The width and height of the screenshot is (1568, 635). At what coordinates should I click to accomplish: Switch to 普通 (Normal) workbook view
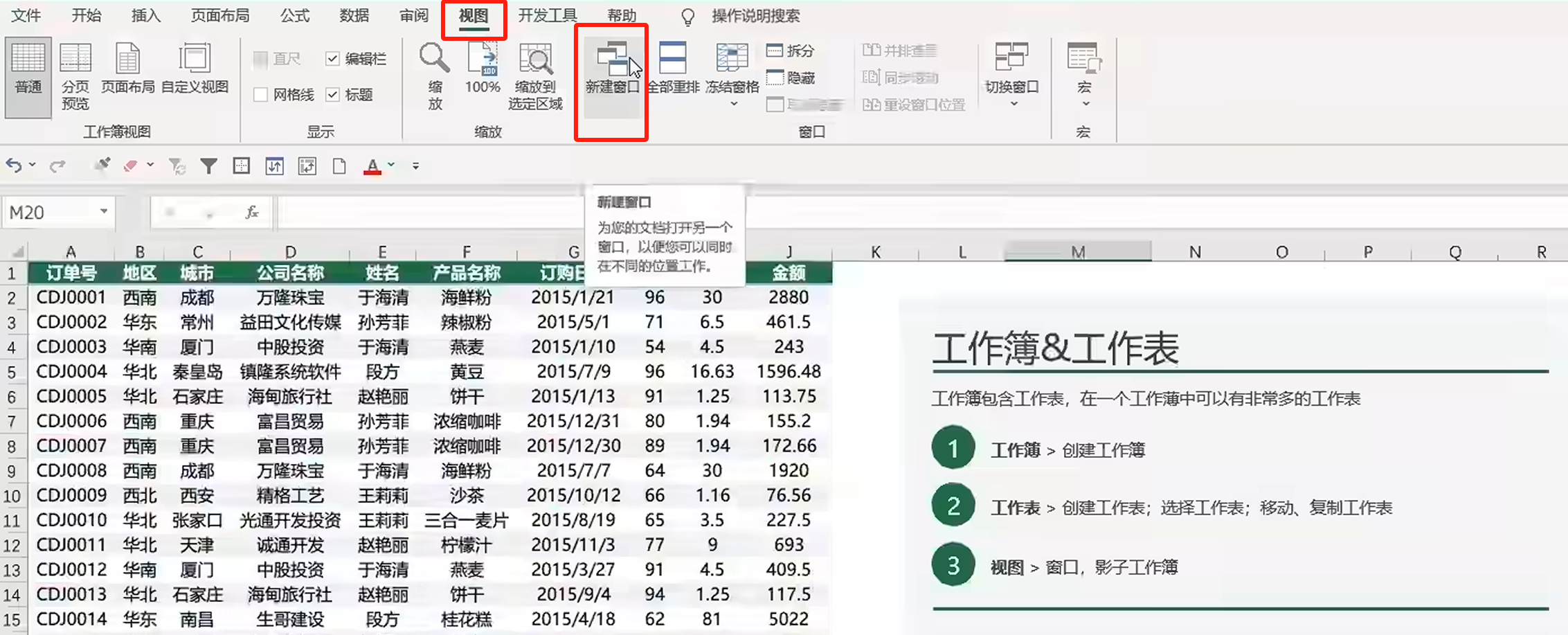coord(27,76)
